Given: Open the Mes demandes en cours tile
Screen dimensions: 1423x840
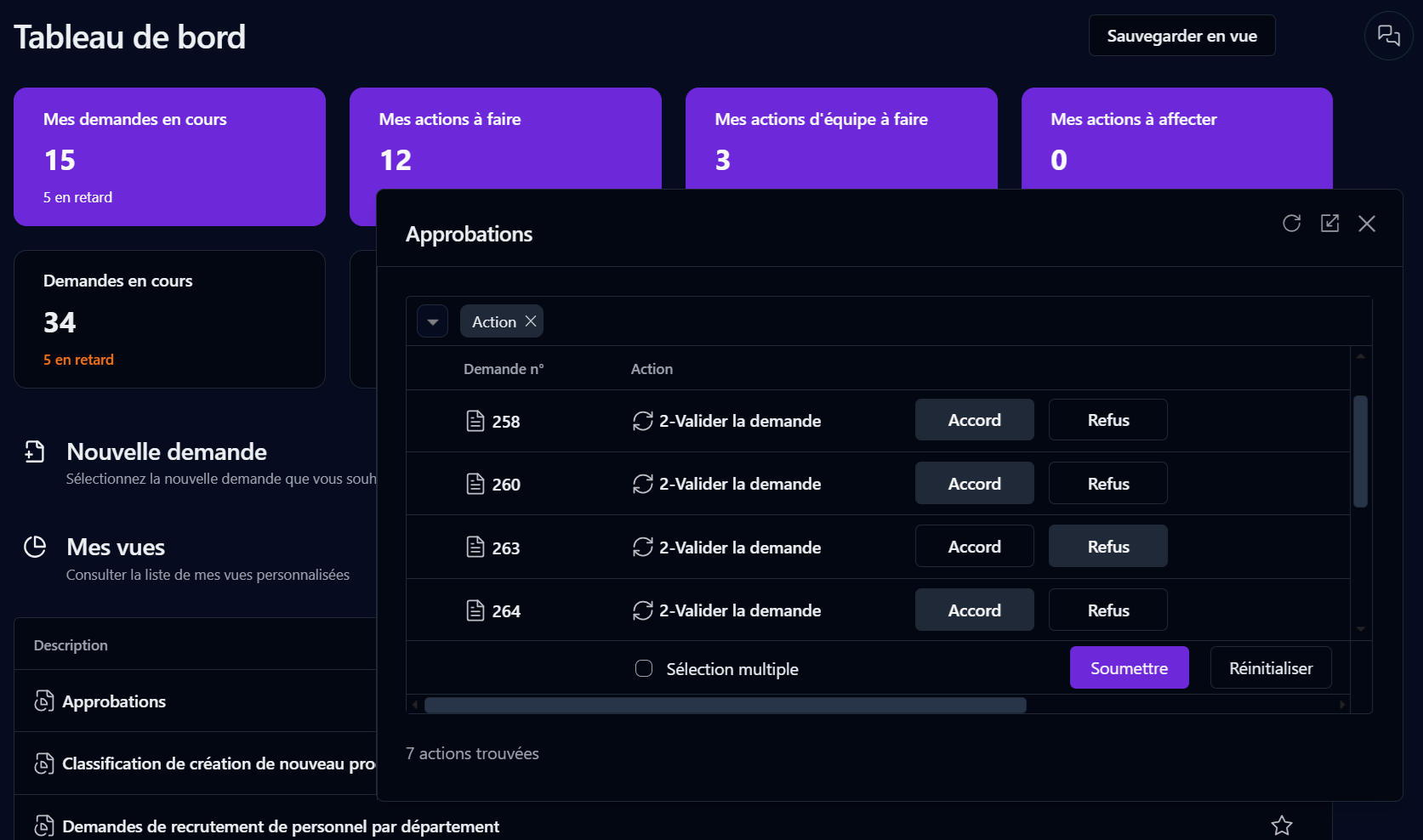Looking at the screenshot, I should (169, 156).
